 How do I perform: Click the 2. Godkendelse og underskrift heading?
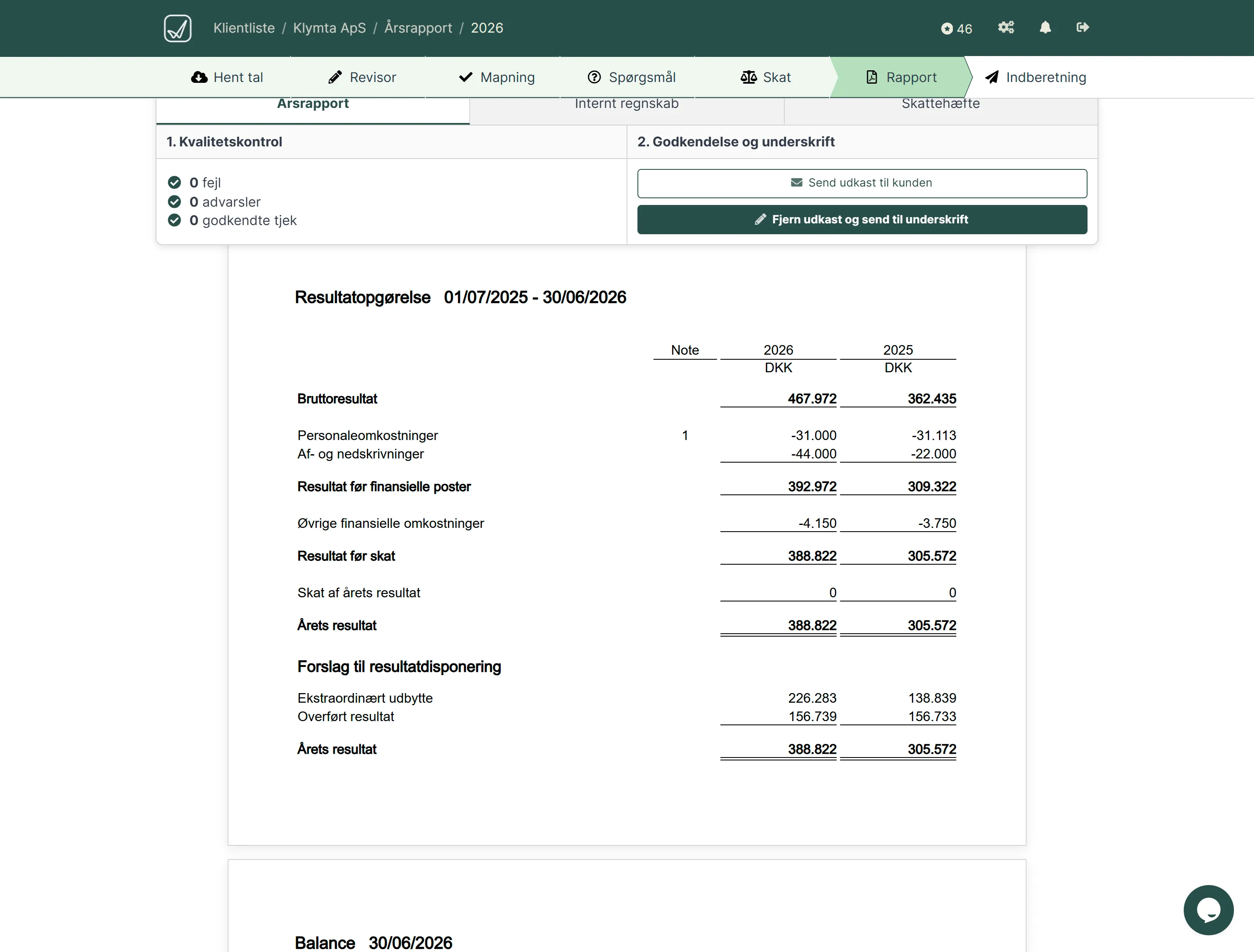click(x=736, y=142)
